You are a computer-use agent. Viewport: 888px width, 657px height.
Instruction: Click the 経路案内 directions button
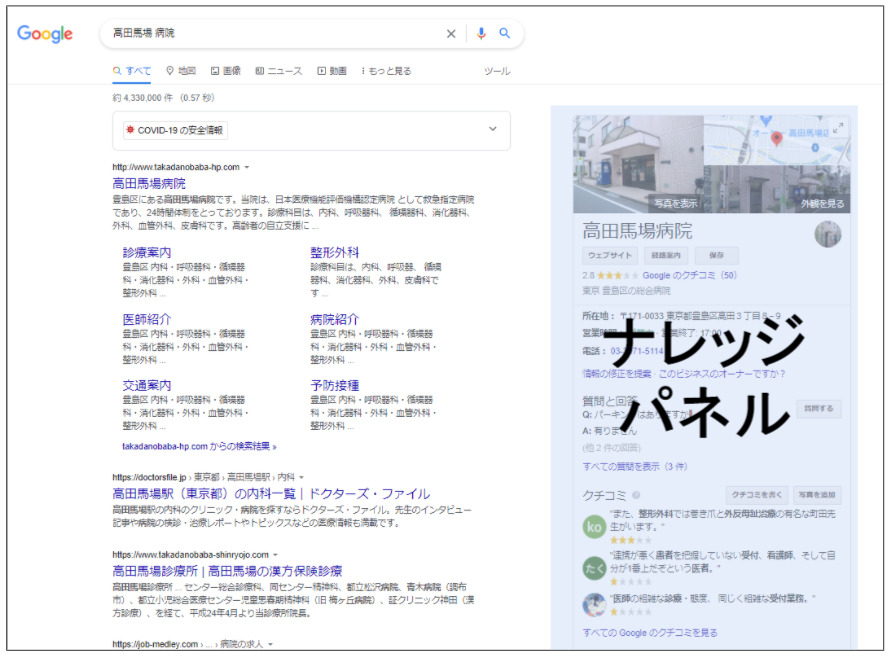666,255
